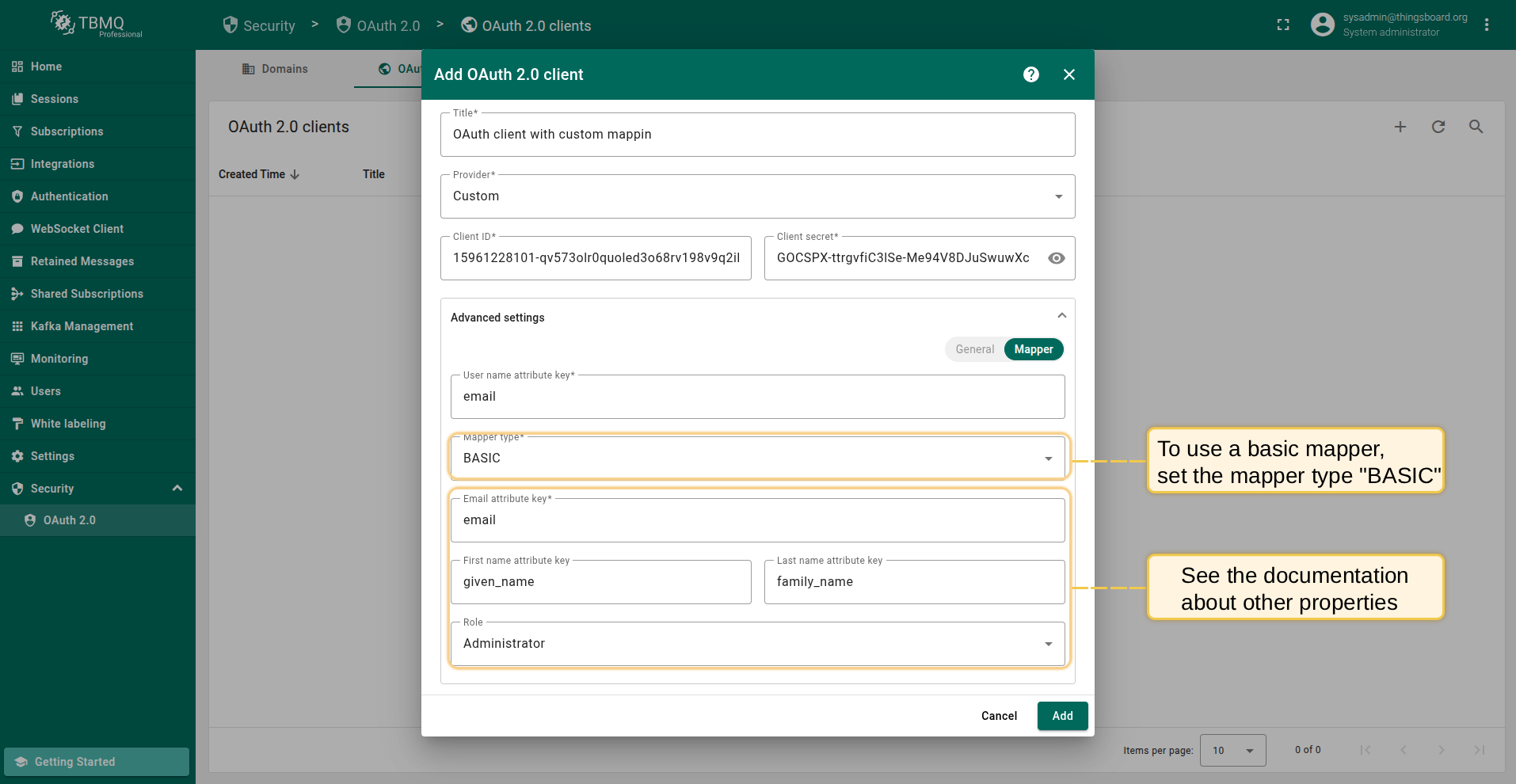Show the client secret with eye icon
Image resolution: width=1516 pixels, height=784 pixels.
pos(1056,258)
